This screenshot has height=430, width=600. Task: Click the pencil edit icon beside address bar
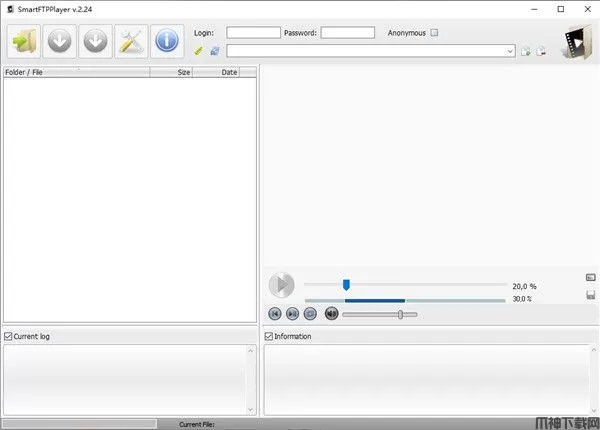click(199, 51)
